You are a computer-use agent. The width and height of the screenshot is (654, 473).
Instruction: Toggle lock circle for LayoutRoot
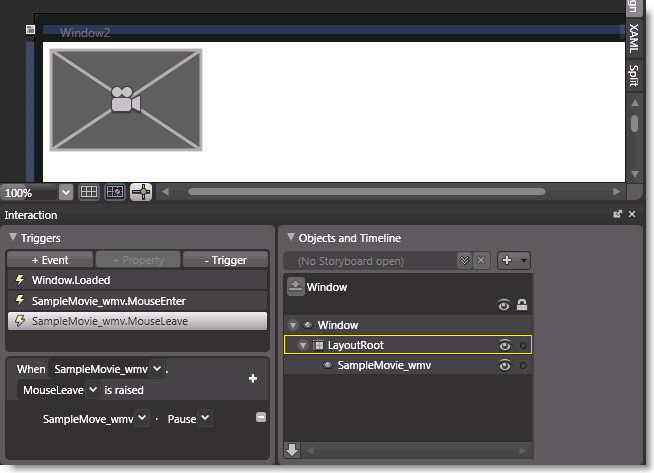(523, 345)
